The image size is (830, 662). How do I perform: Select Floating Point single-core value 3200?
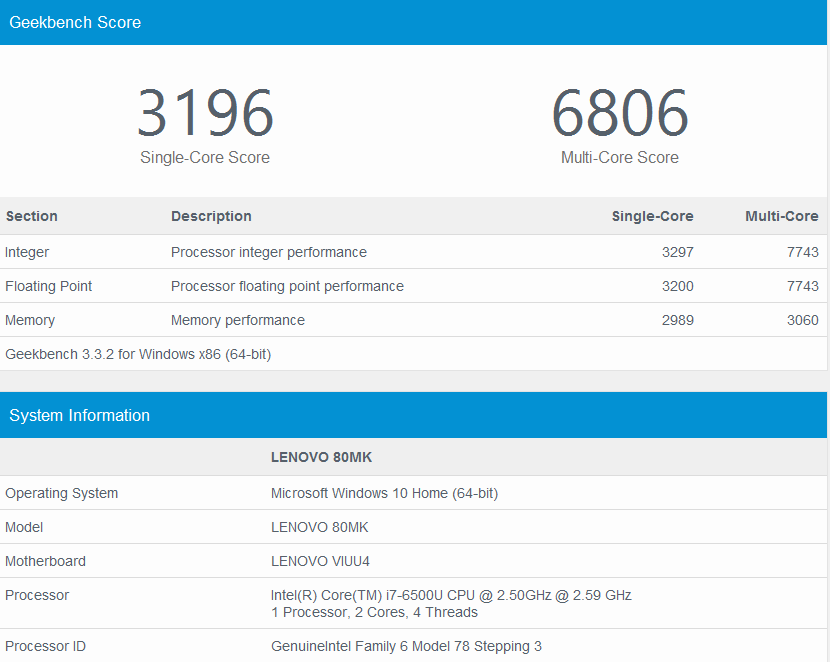[678, 286]
